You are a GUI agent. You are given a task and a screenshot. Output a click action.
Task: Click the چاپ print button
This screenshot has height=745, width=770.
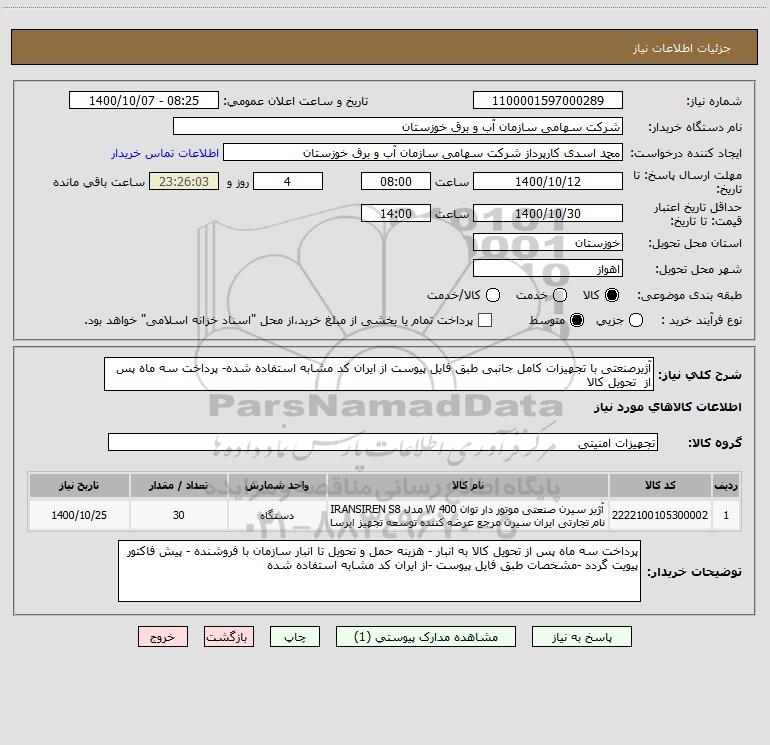pyautogui.click(x=295, y=637)
